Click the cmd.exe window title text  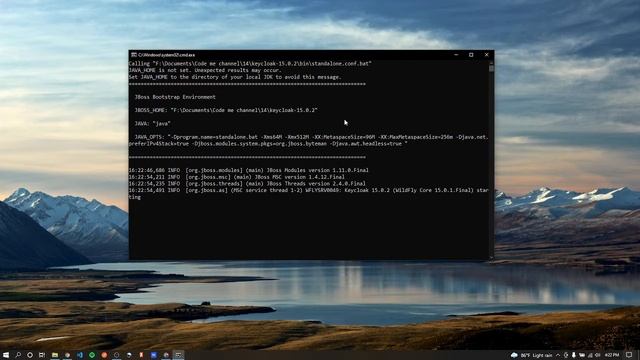[x=167, y=55]
